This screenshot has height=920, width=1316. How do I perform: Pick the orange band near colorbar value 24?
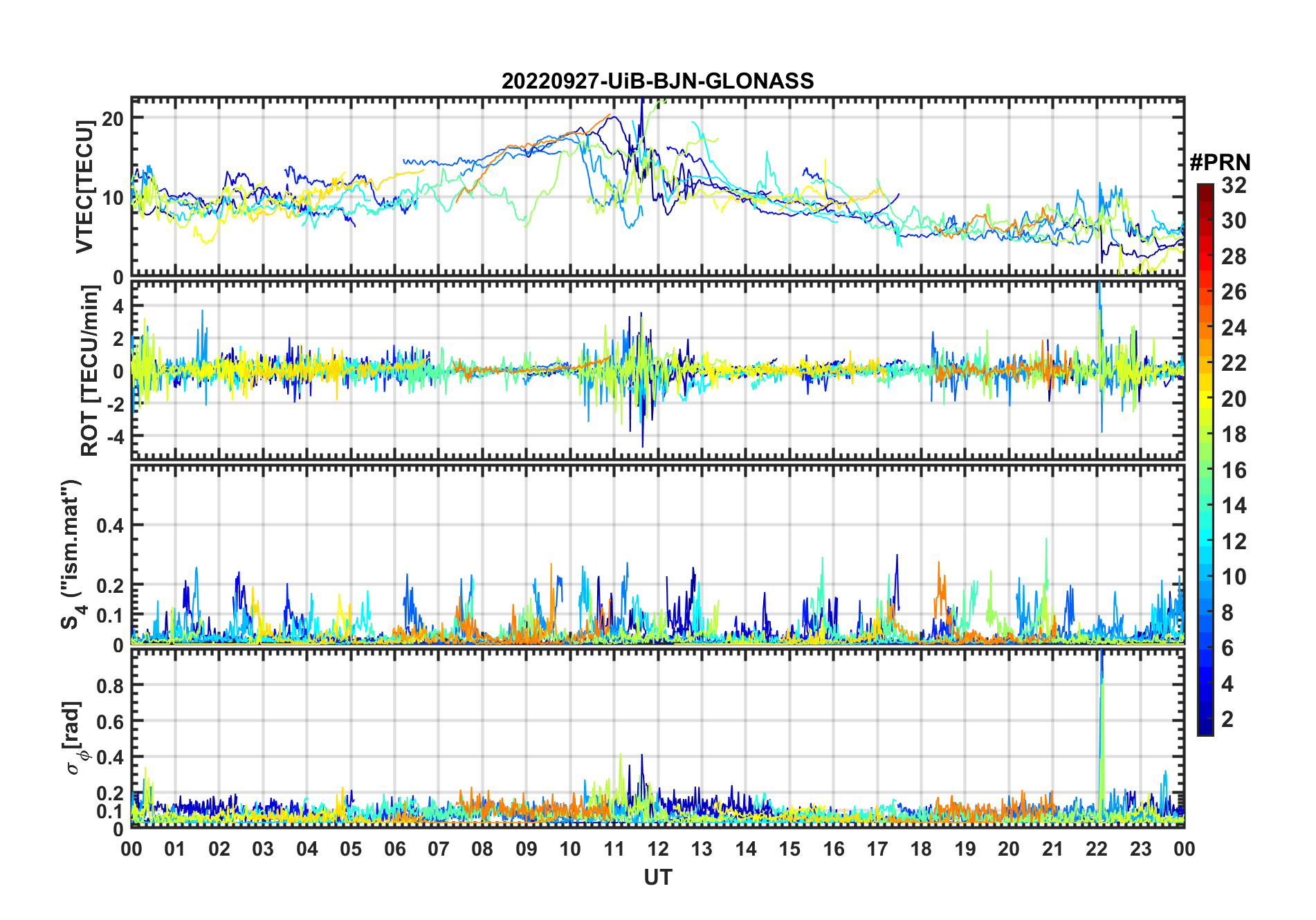(1205, 327)
